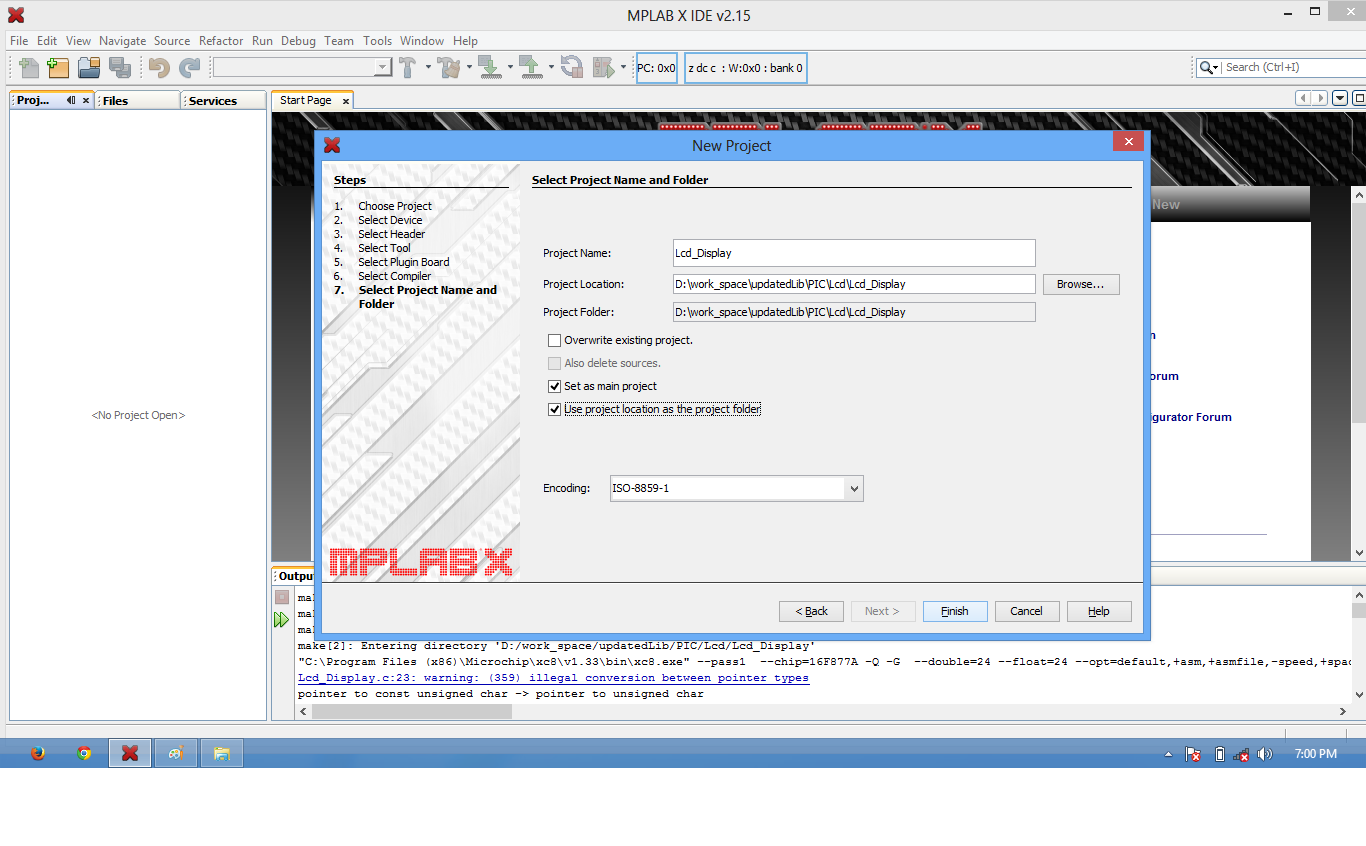
Task: Click the Project Name input field
Action: [854, 253]
